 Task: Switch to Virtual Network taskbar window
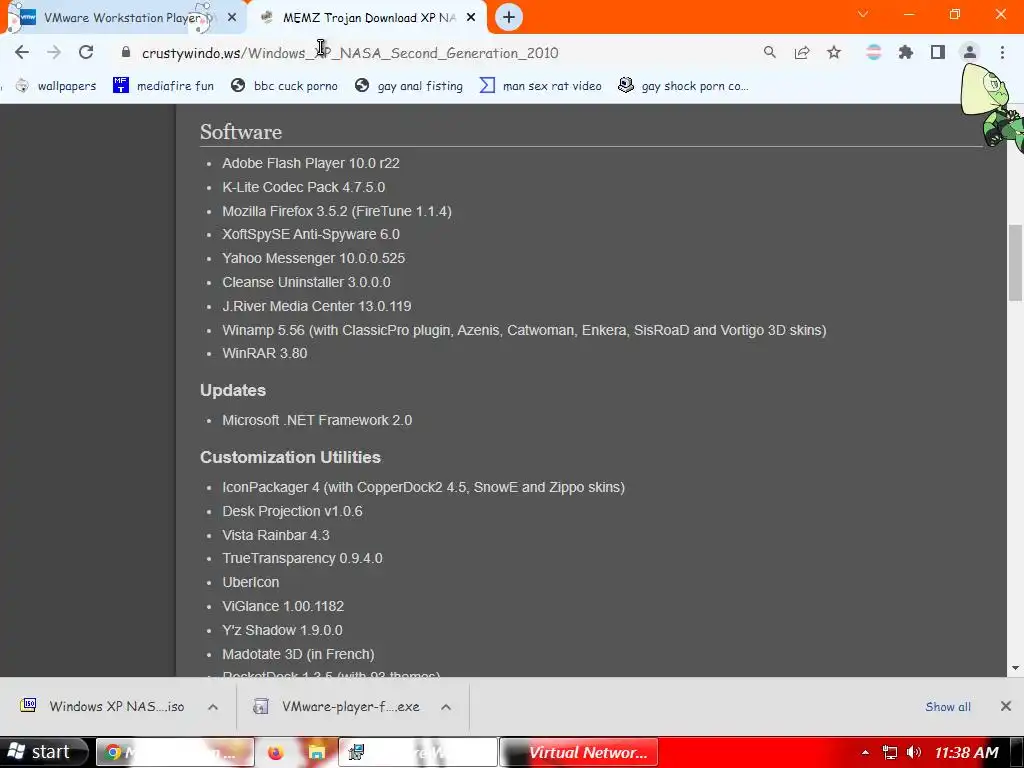(x=579, y=752)
